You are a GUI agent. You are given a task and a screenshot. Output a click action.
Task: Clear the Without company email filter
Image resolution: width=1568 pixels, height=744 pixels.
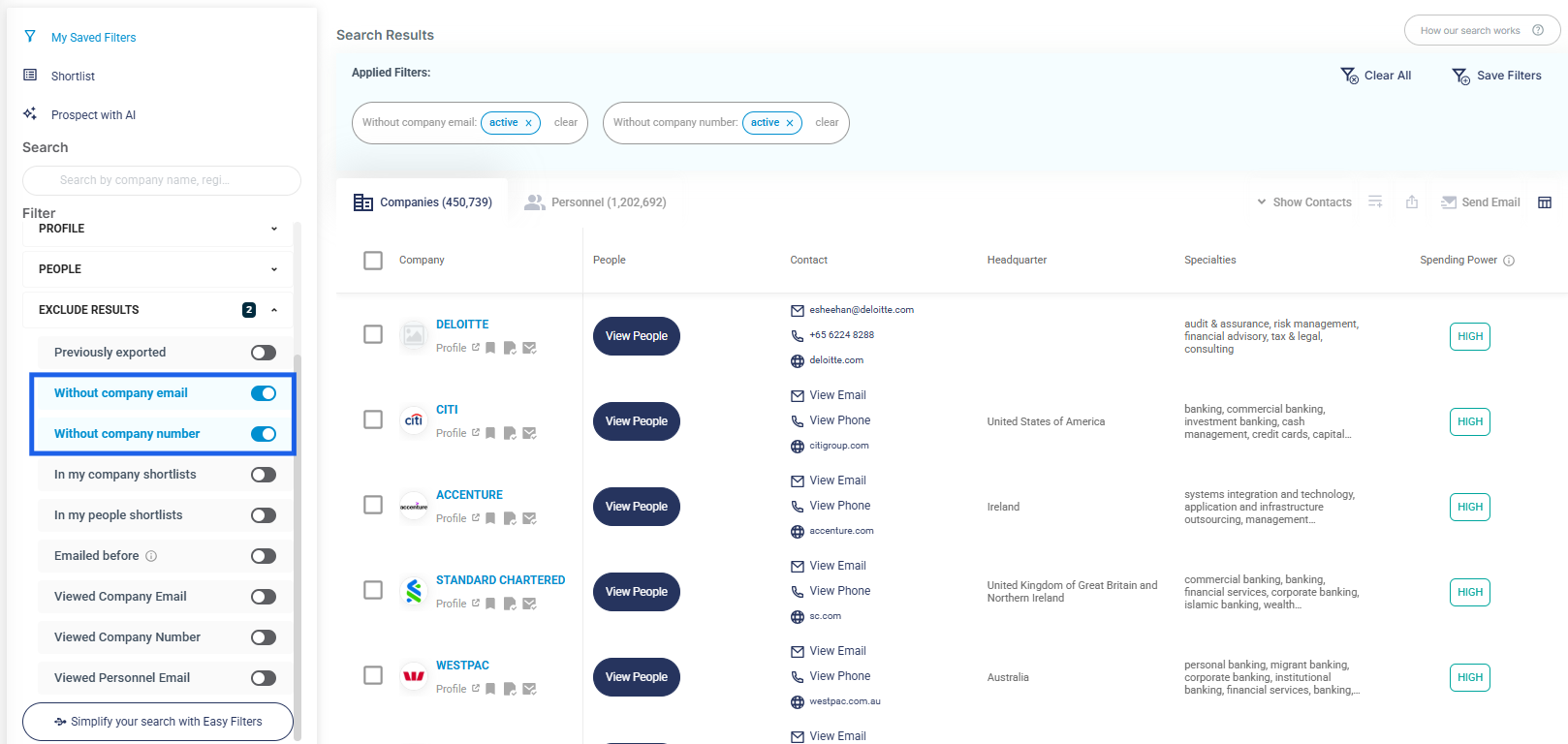pyautogui.click(x=566, y=123)
